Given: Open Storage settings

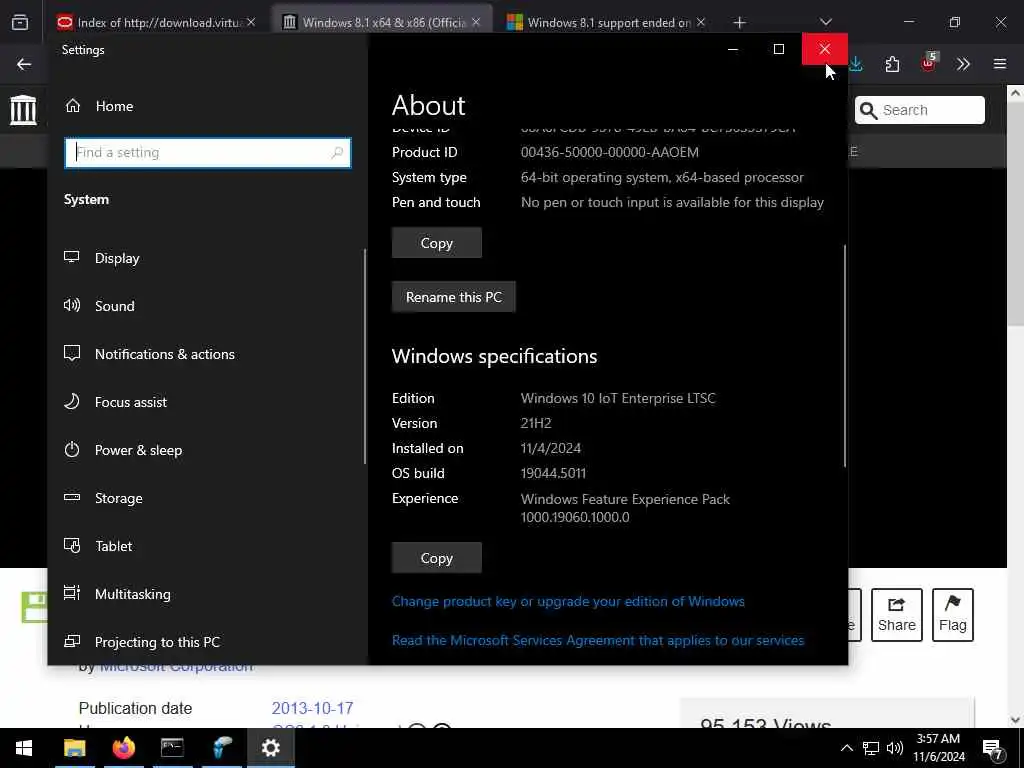Looking at the screenshot, I should pyautogui.click(x=103, y=498).
